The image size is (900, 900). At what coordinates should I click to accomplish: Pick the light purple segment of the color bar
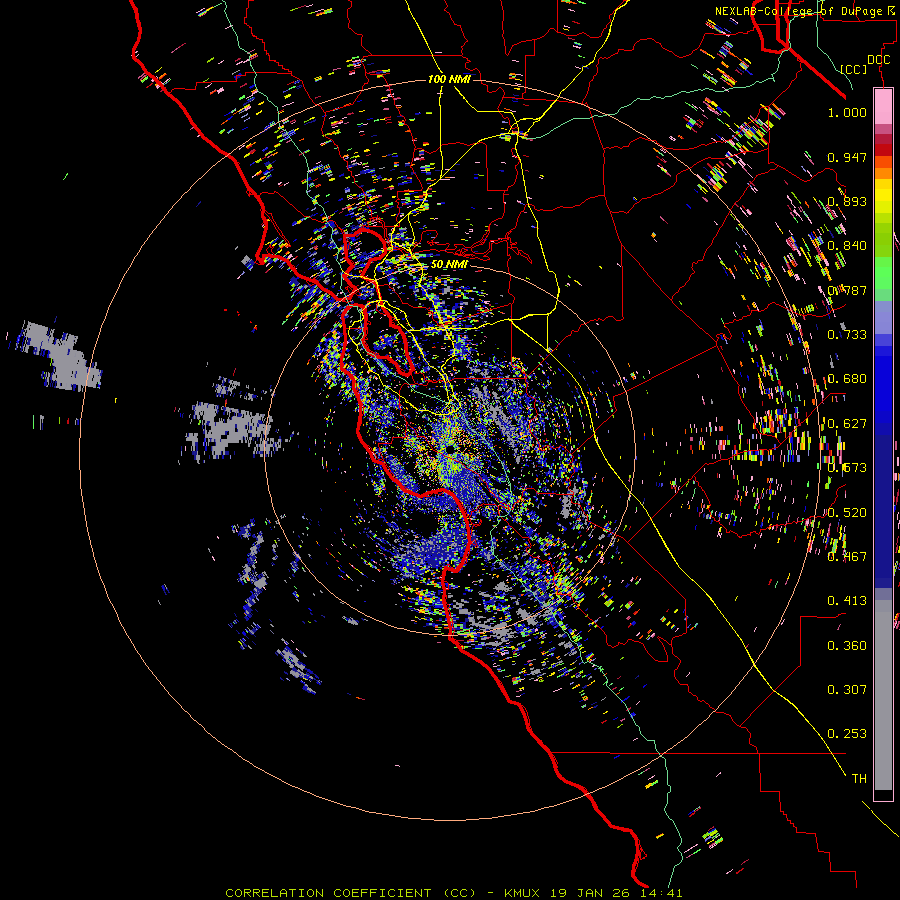pos(883,318)
